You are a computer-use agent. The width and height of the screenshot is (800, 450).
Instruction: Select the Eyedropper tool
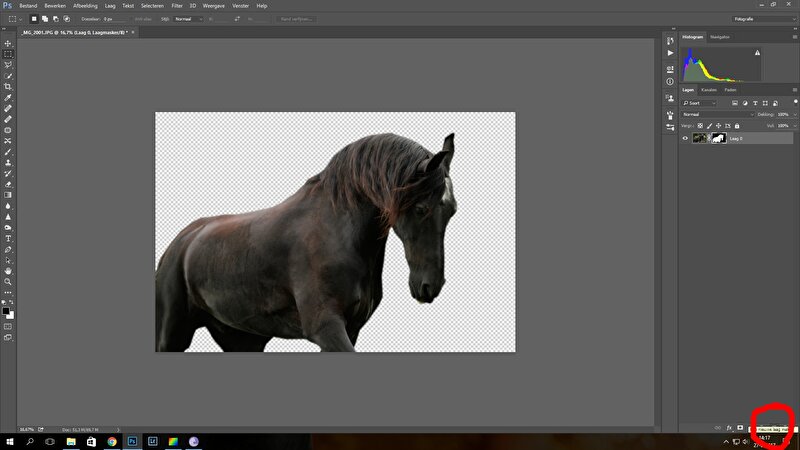(8, 97)
